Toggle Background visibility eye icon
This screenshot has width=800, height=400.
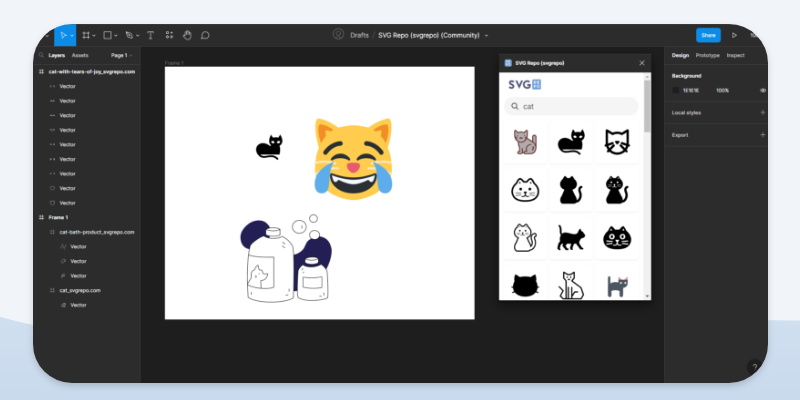coord(763,90)
